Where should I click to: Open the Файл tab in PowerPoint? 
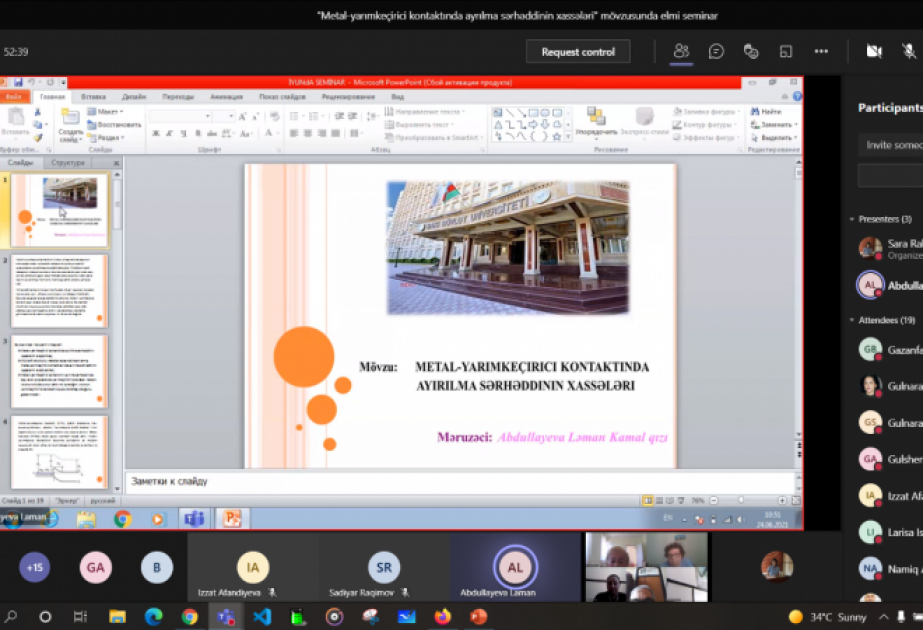point(14,97)
